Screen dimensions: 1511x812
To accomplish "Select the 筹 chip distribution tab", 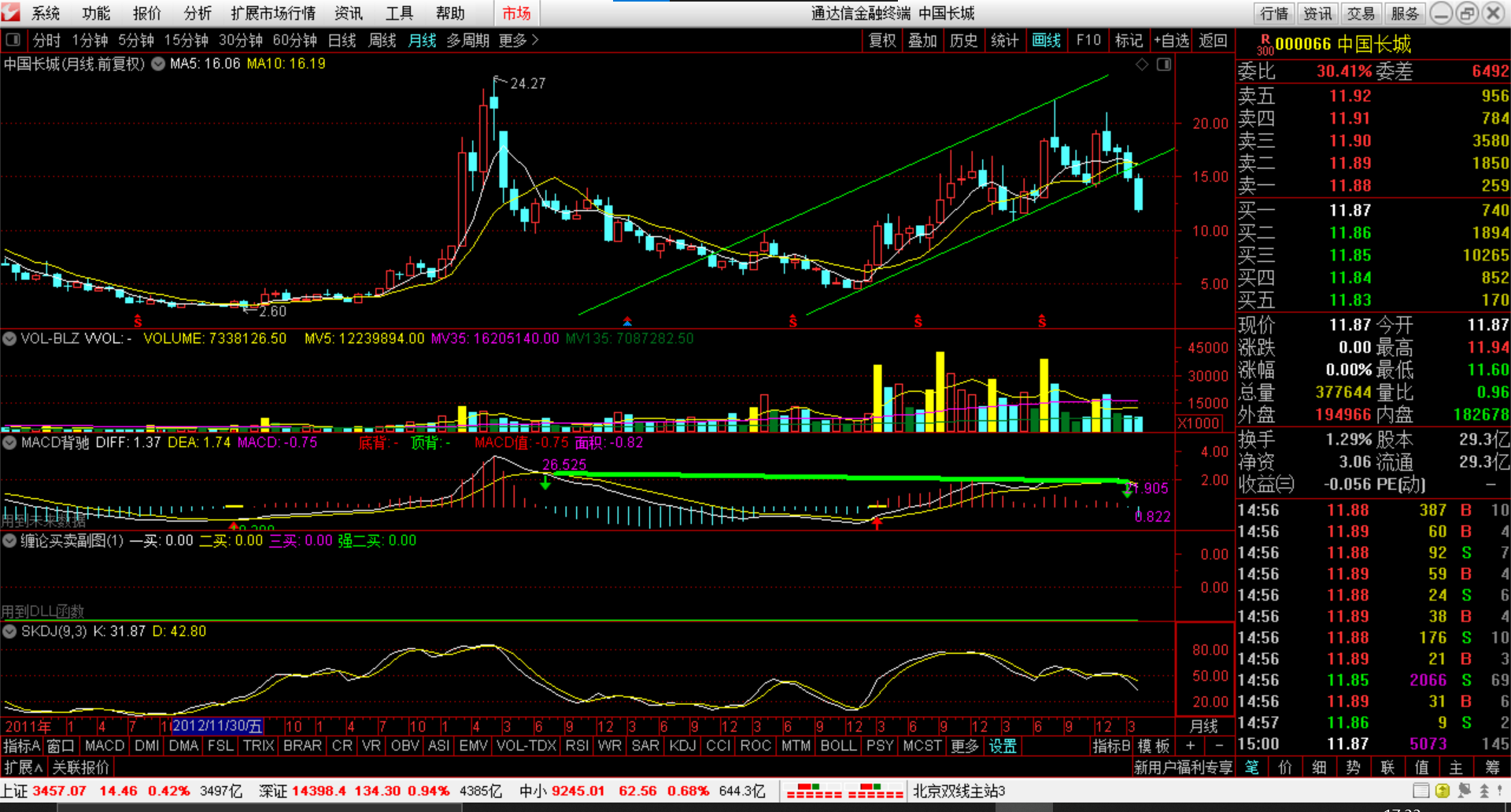I will point(1492,767).
